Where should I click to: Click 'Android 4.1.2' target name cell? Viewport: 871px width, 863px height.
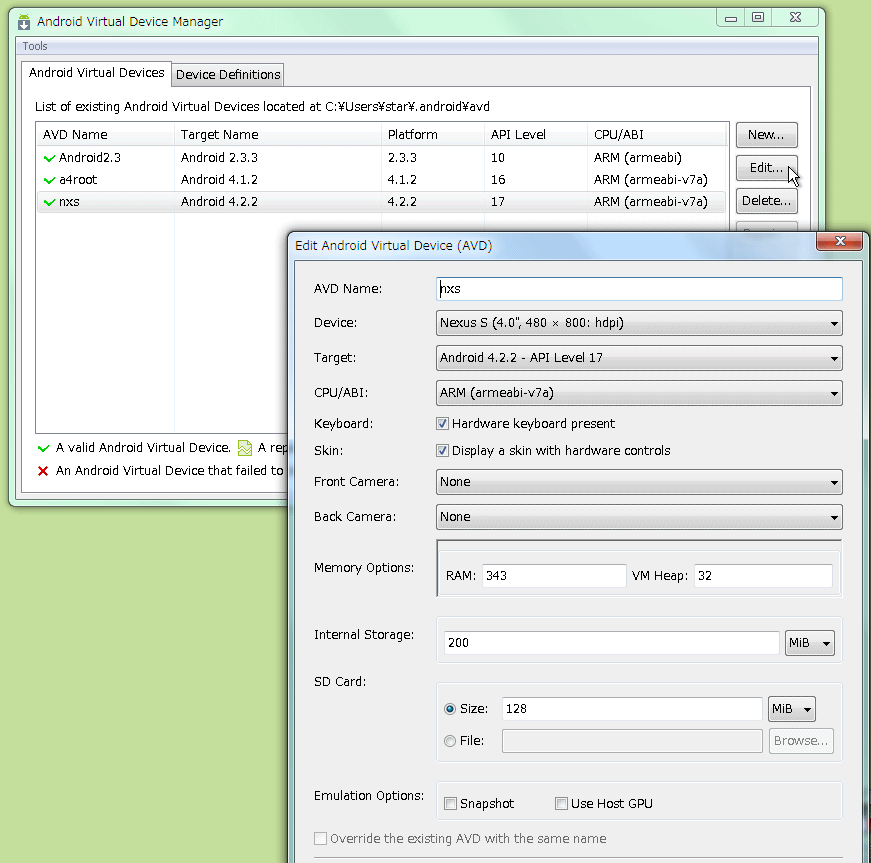coord(219,180)
